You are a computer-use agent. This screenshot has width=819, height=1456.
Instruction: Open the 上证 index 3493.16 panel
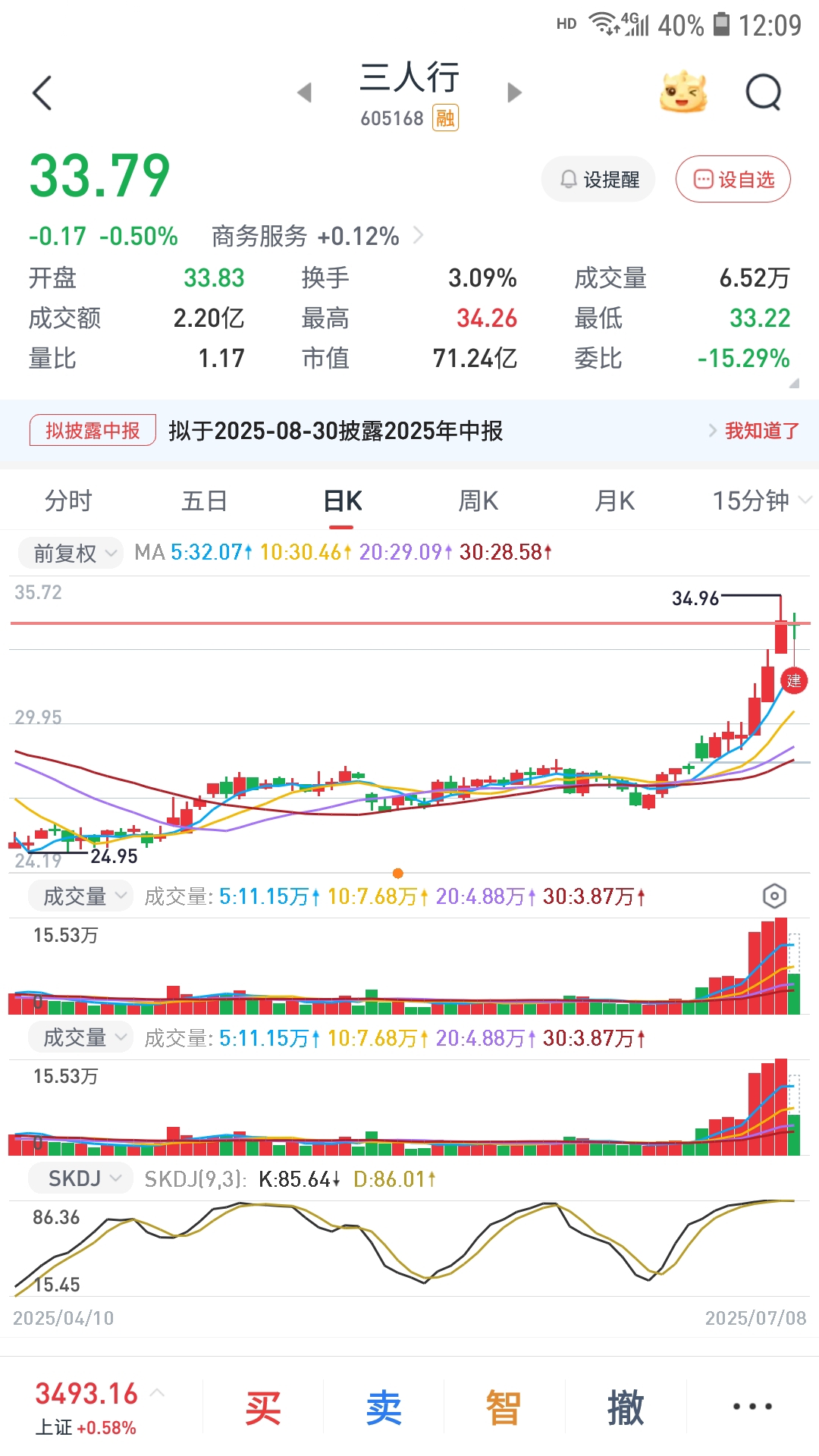point(99,1407)
